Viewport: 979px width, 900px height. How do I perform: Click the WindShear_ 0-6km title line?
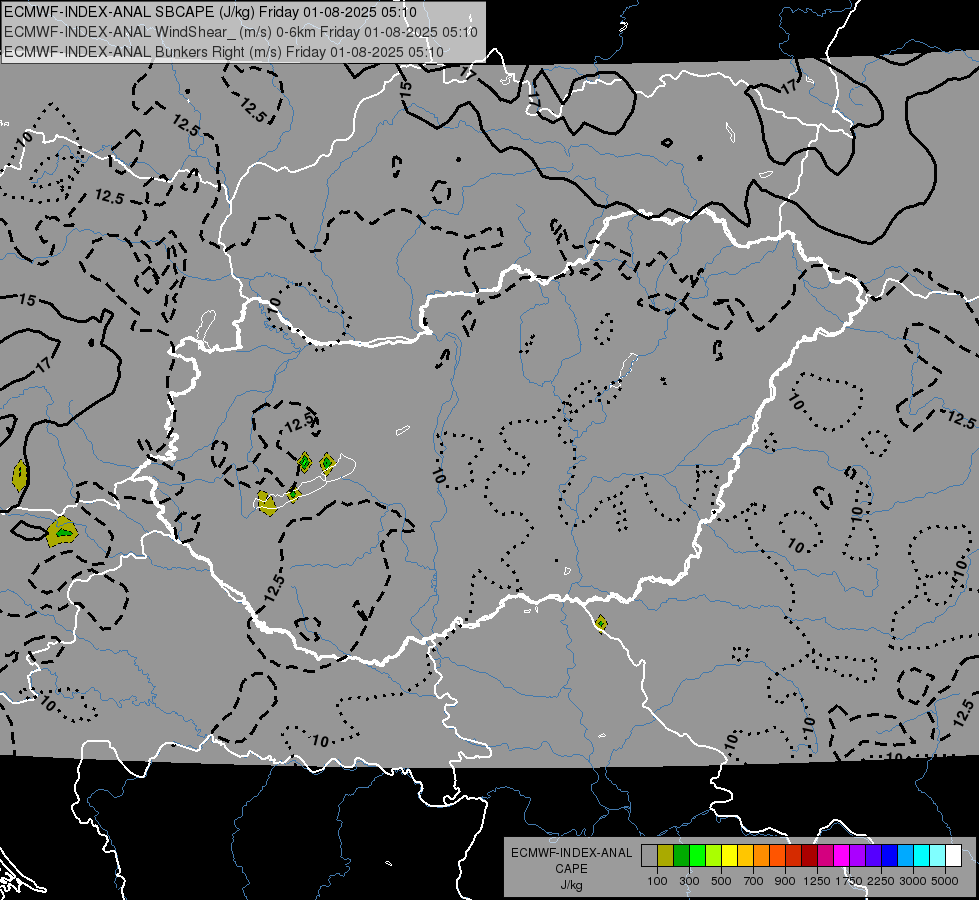pos(240,32)
